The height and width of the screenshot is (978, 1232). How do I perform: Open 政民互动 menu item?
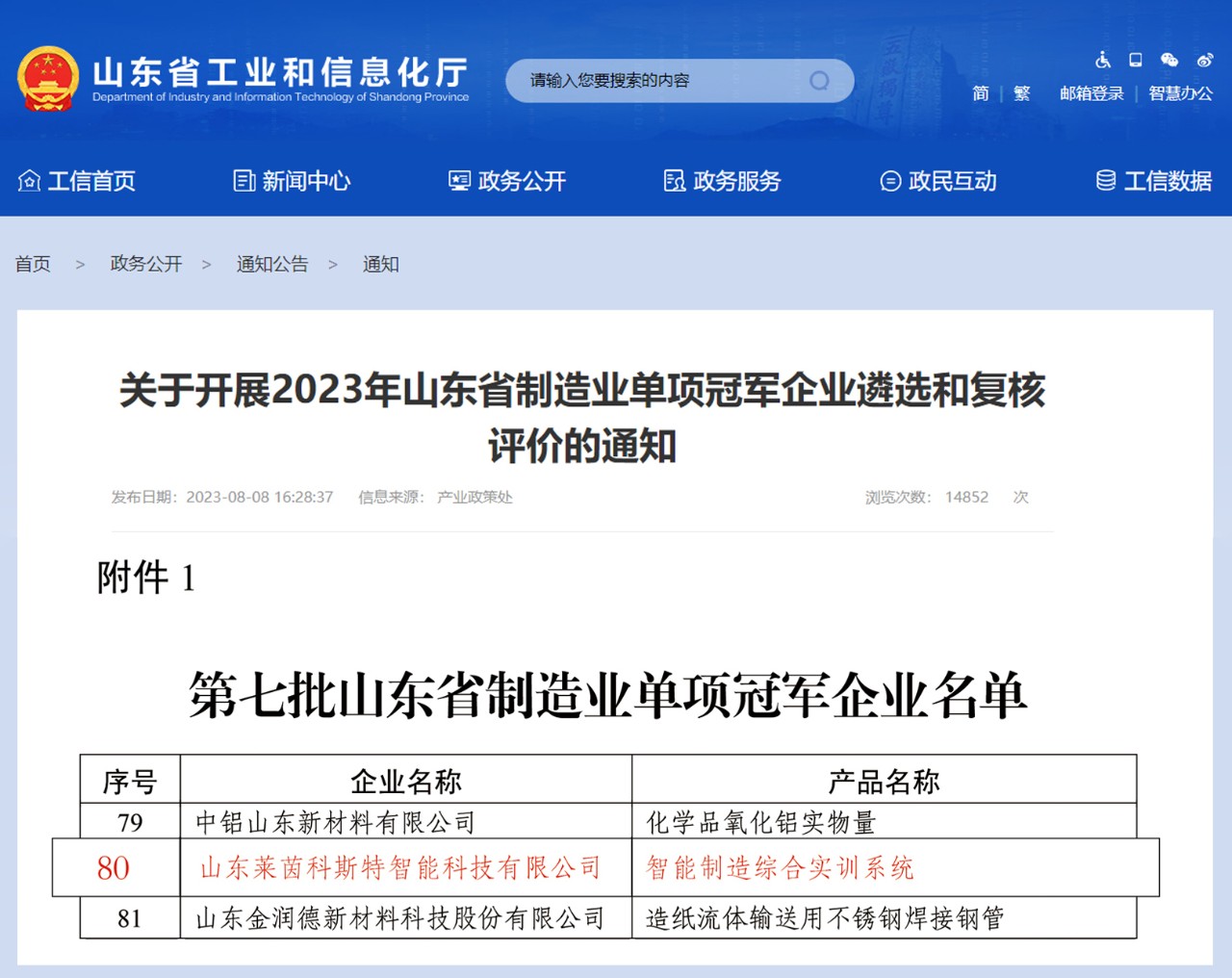tap(953, 181)
